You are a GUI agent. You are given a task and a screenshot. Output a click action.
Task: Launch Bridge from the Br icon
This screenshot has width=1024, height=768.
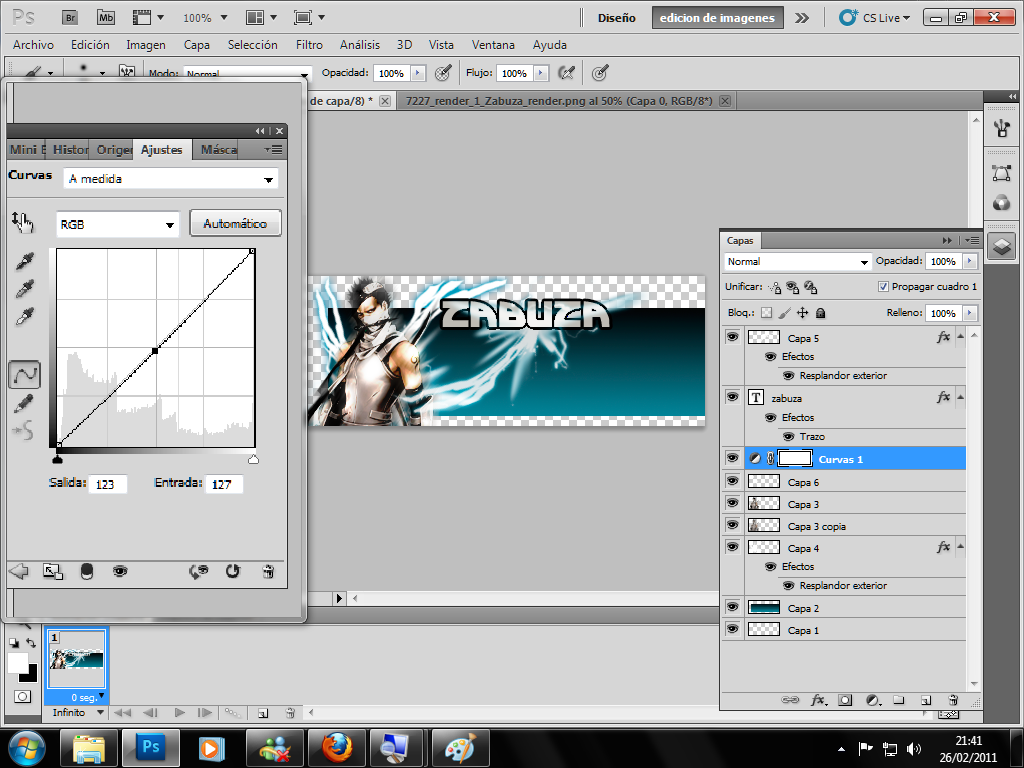pos(70,18)
